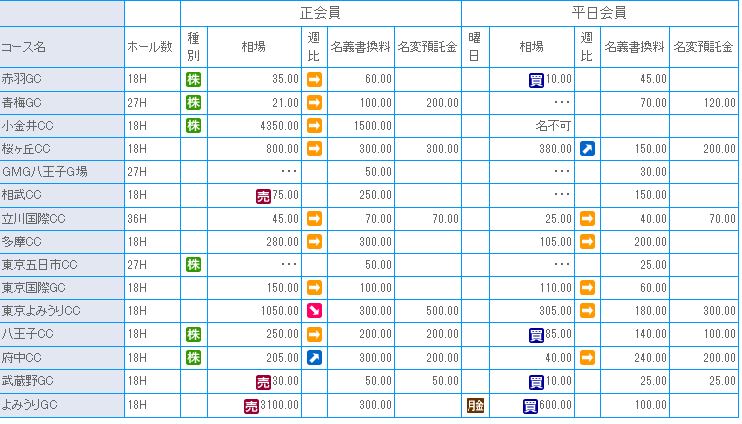Click the 株 badge in the 八王子CC row
742x424 pixels.
click(x=194, y=335)
